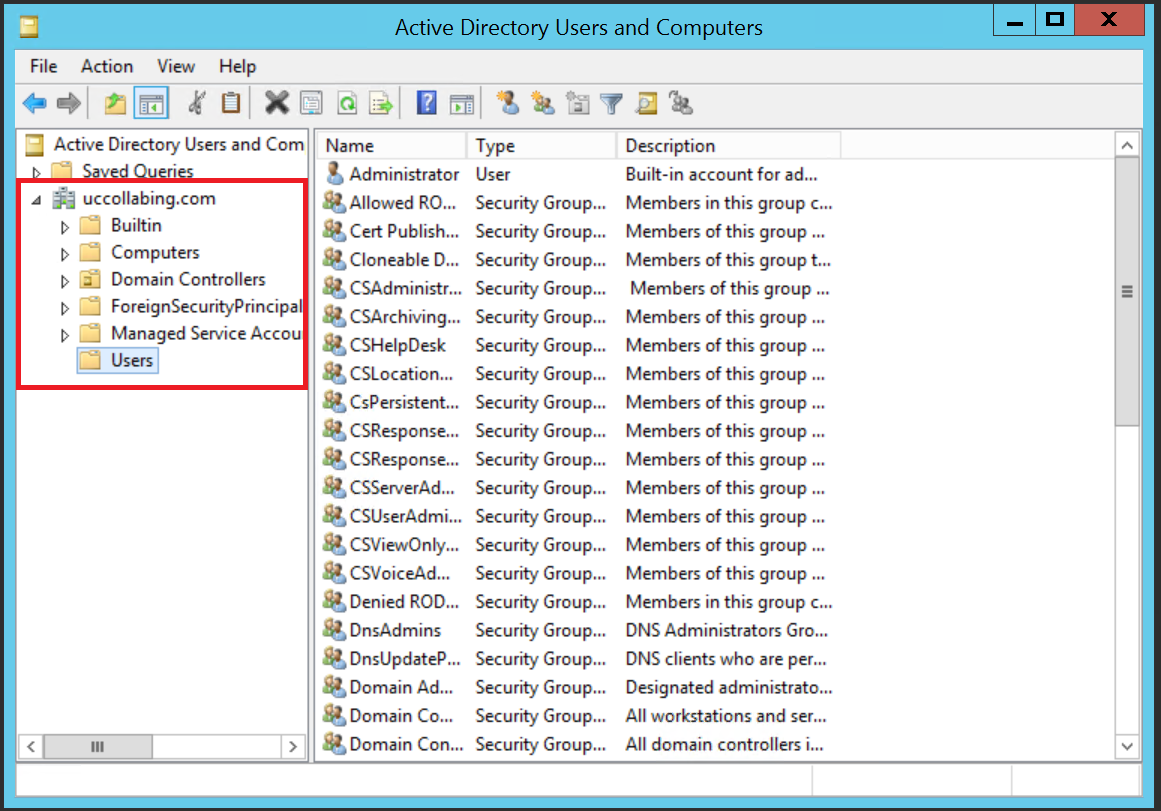Viewport: 1161px width, 811px height.
Task: Collapse the uccollabing.com domain node
Action: click(36, 200)
